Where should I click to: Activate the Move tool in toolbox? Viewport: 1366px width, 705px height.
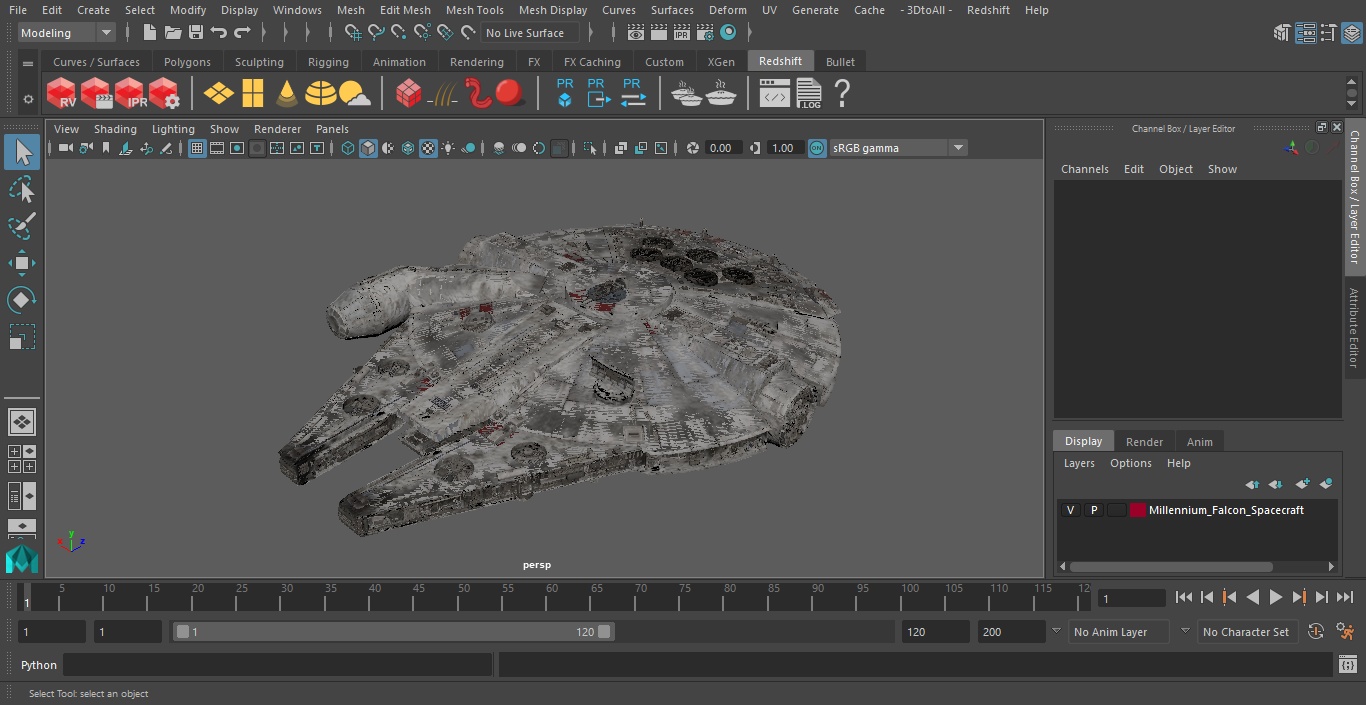pyautogui.click(x=22, y=263)
